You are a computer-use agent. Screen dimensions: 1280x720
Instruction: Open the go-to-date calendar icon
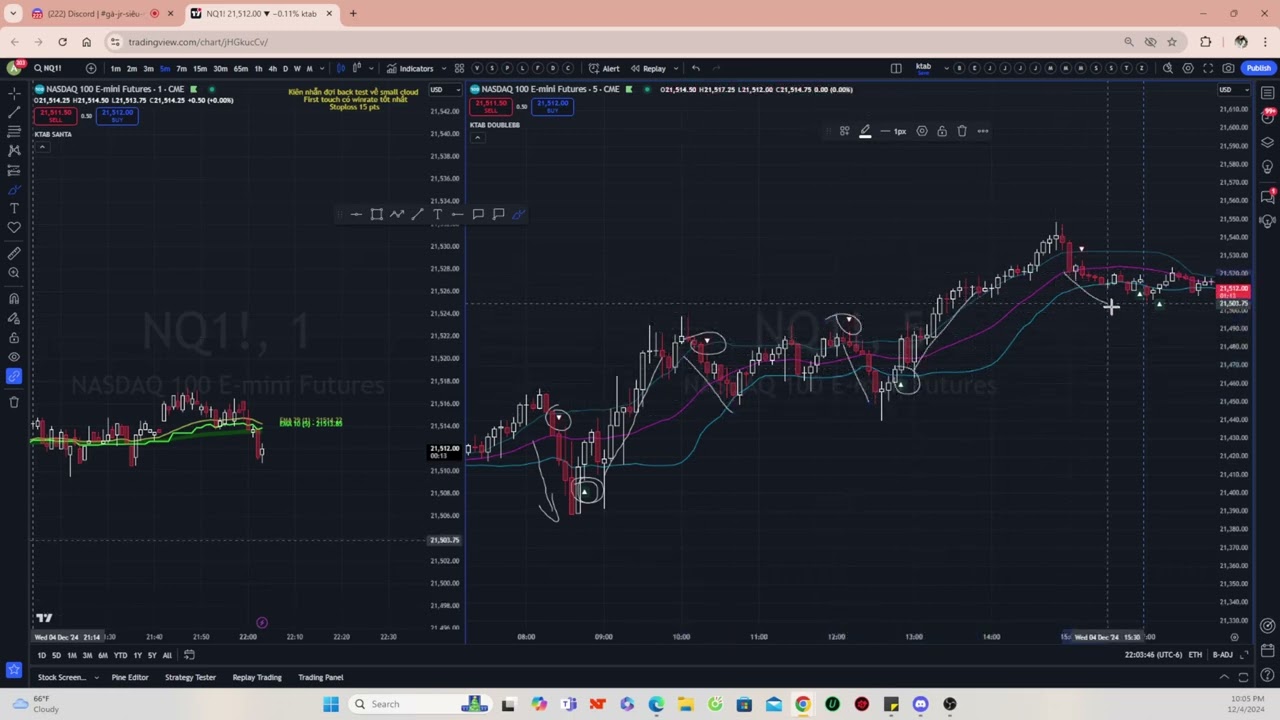click(189, 655)
